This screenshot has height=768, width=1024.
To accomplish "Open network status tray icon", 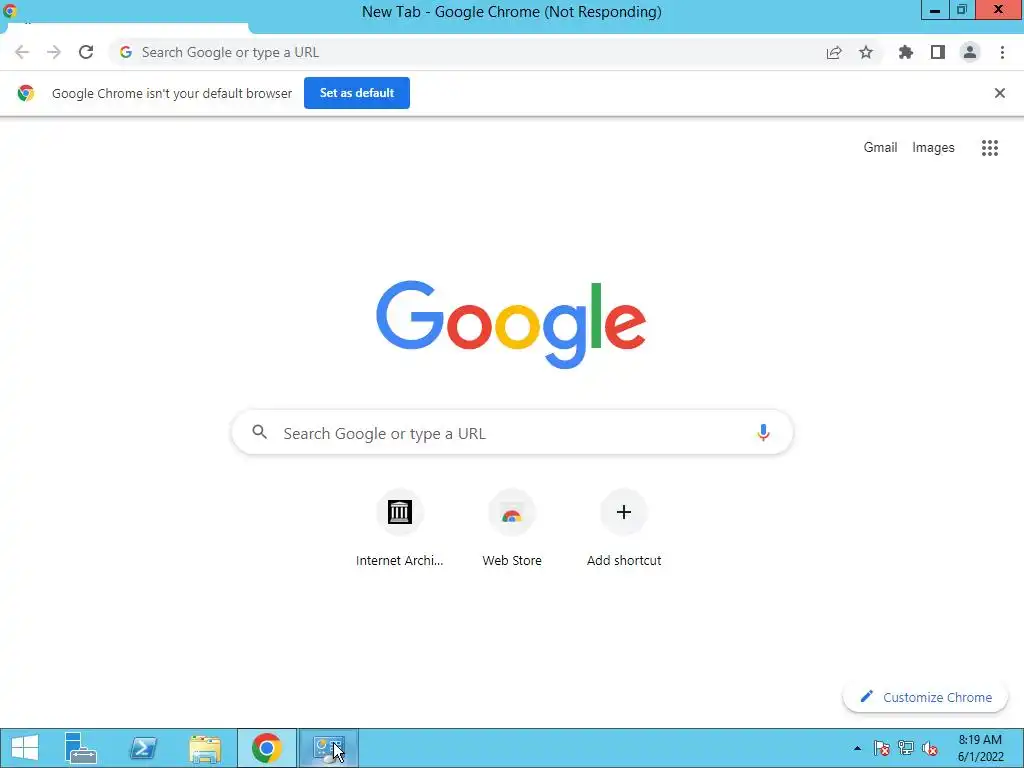I will click(906, 748).
